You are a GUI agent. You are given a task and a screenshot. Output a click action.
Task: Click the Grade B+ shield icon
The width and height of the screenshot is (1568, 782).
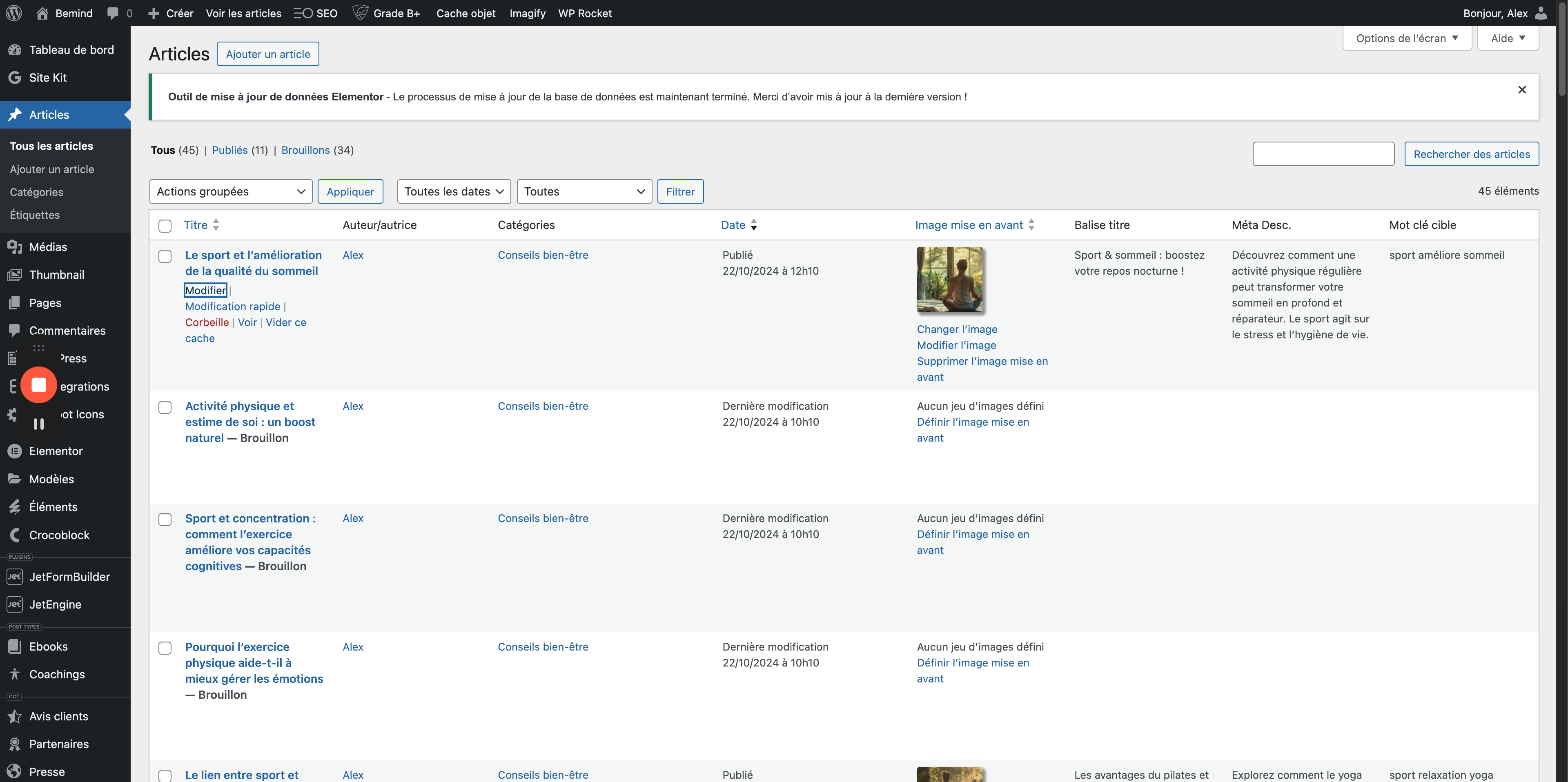tap(360, 13)
